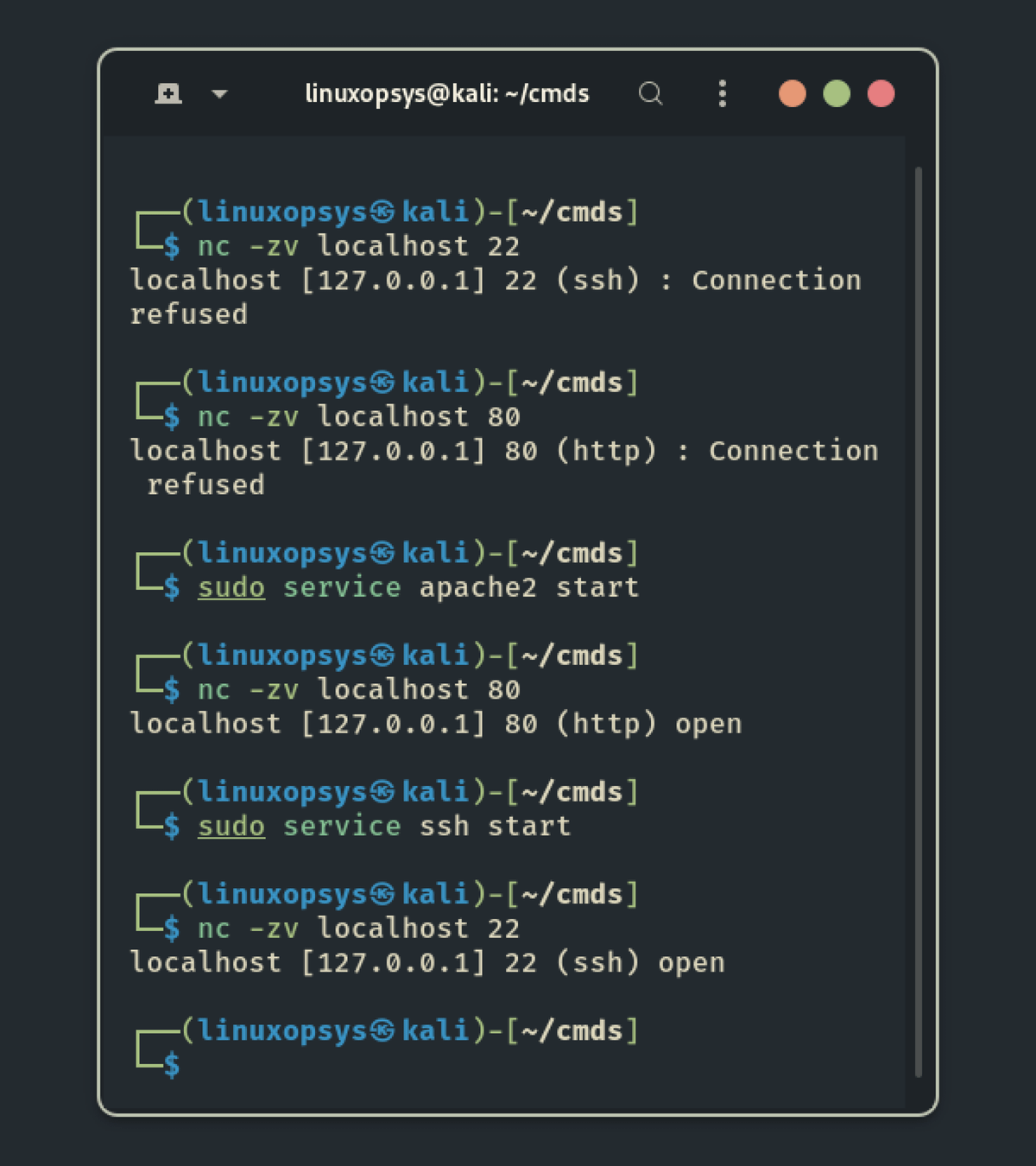Click the vertical scrollbar of the terminal
Screen dimensions: 1036x1166
coord(918,622)
